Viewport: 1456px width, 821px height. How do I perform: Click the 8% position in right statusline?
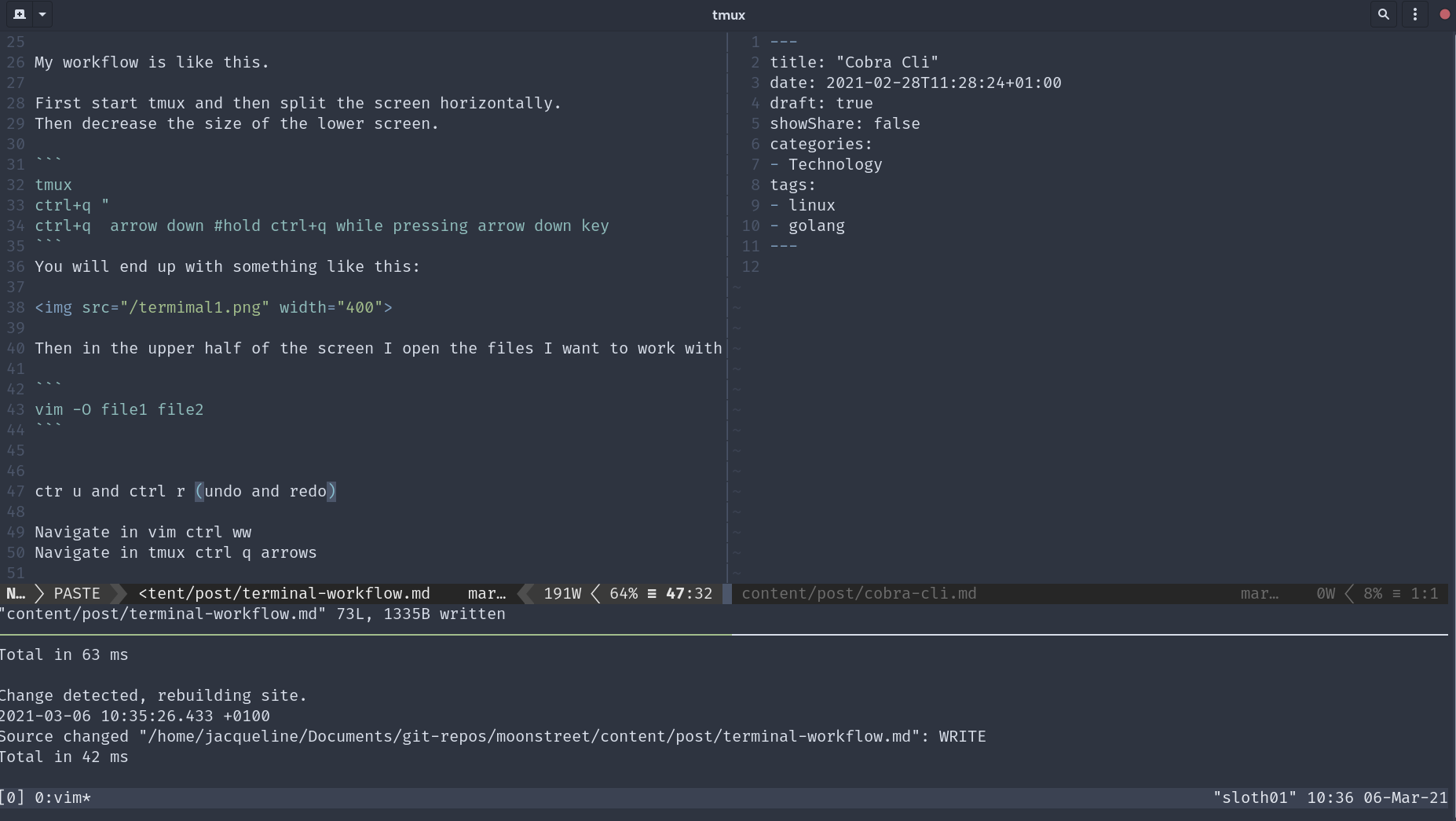(1373, 593)
